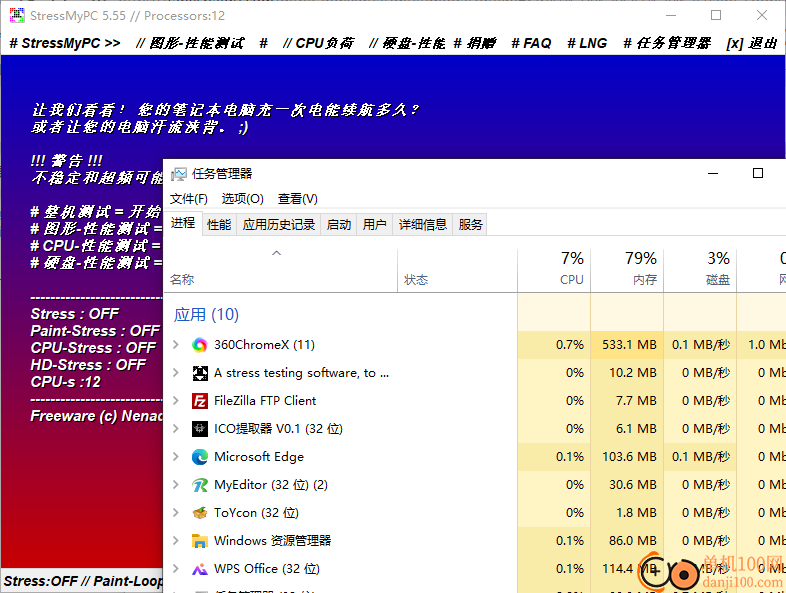The height and width of the screenshot is (593, 786).
Task: Expand the FileZilla FTP Client row
Action: tap(176, 401)
